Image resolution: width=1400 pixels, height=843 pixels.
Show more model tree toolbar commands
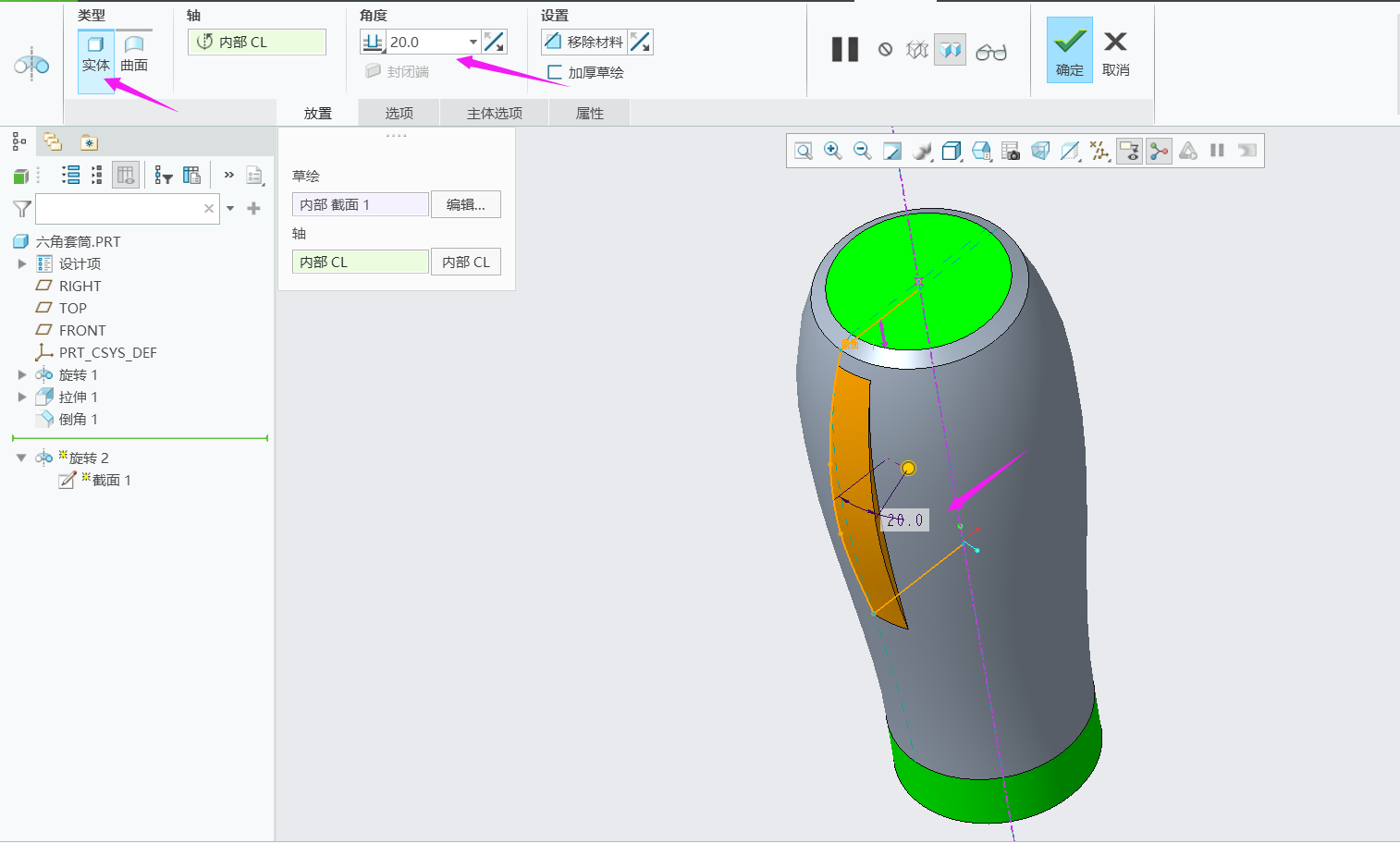228,175
